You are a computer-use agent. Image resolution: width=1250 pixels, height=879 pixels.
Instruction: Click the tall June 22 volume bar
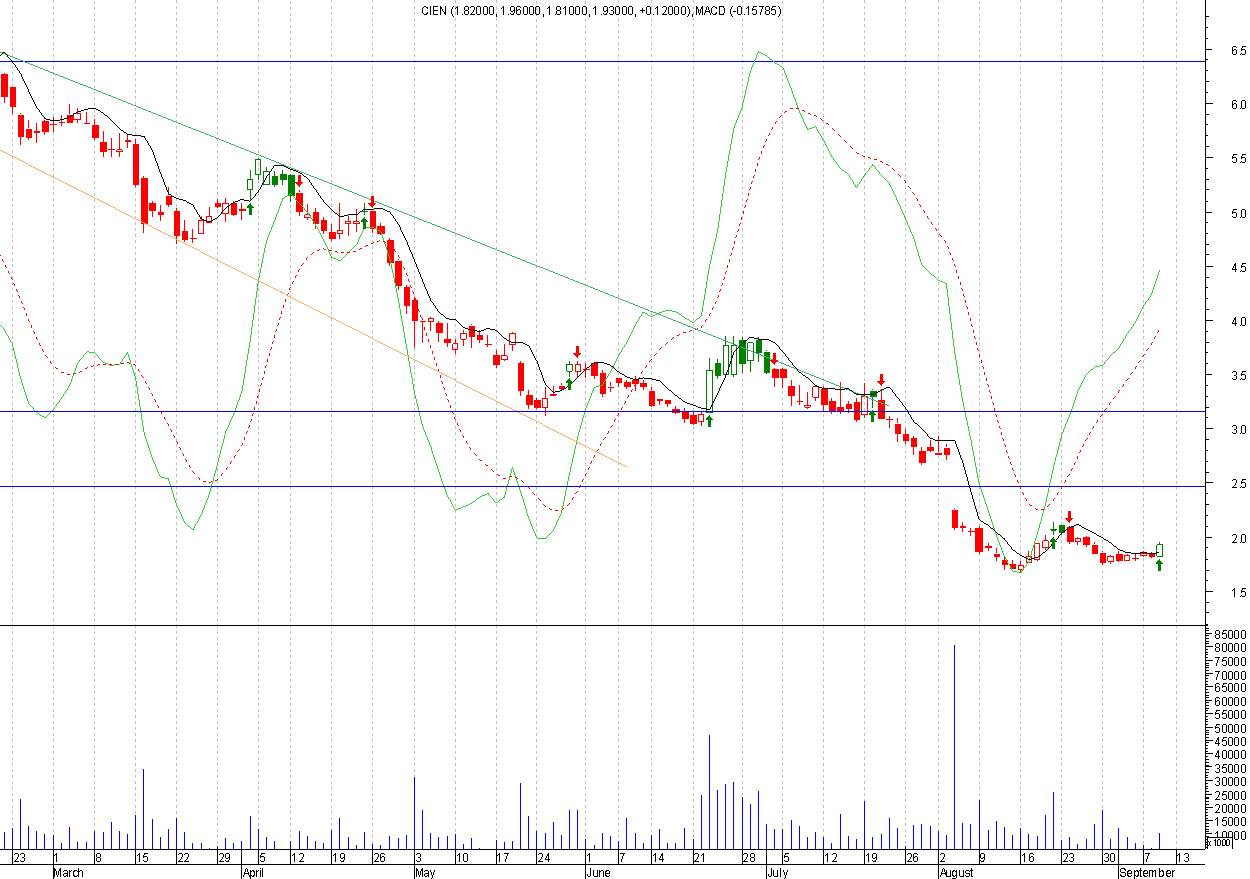point(709,792)
